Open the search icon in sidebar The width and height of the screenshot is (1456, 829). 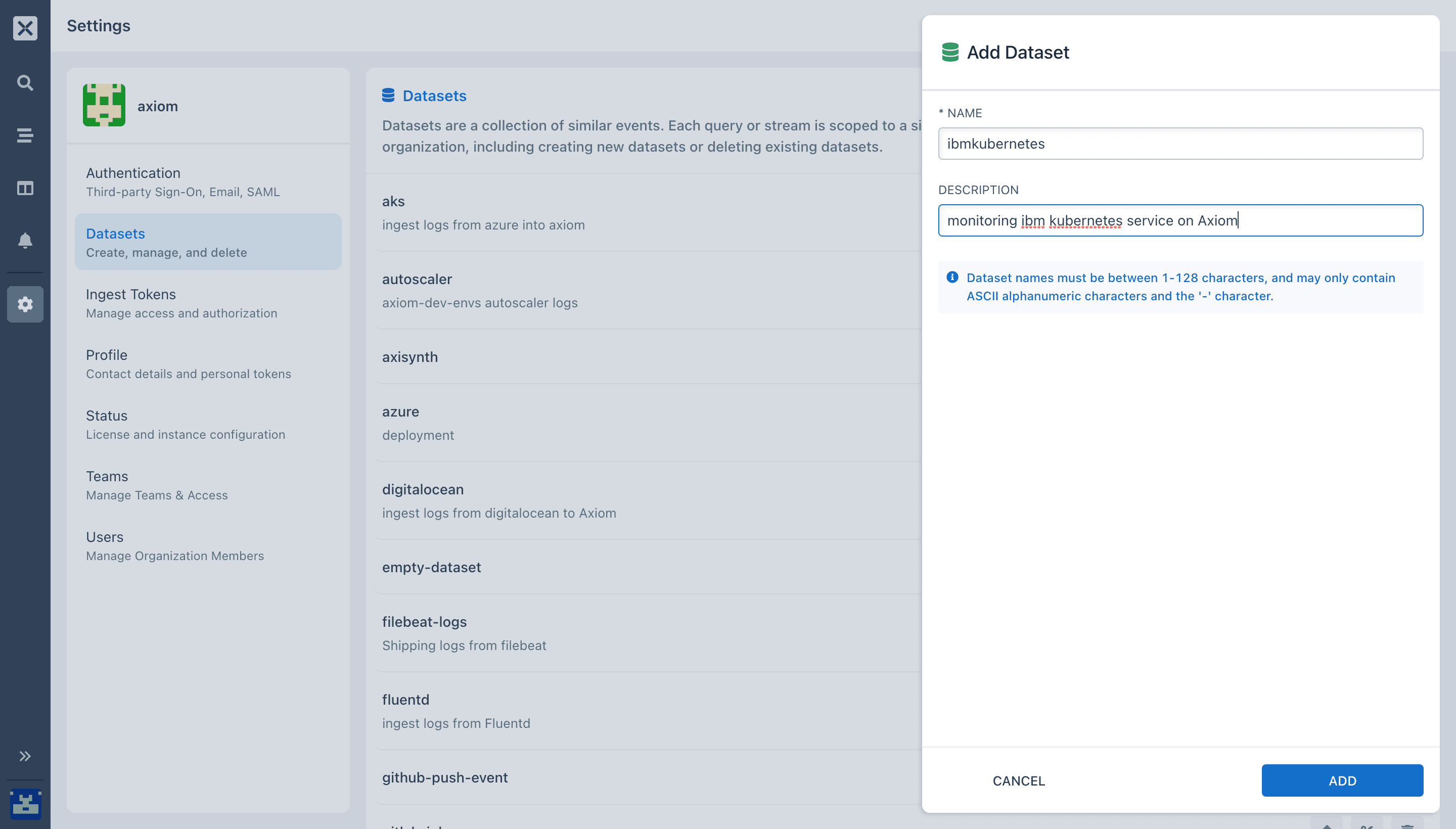click(25, 82)
